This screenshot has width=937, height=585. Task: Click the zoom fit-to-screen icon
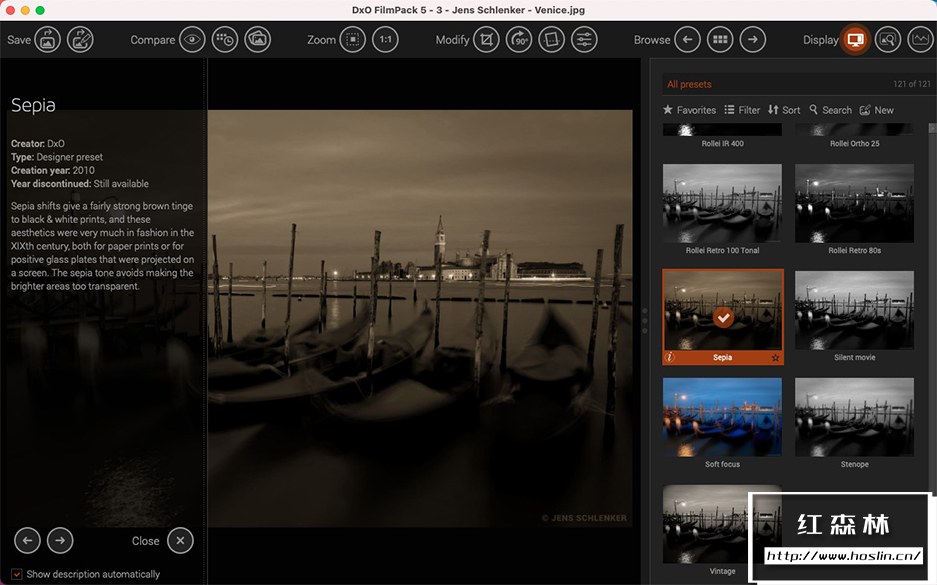tap(352, 40)
